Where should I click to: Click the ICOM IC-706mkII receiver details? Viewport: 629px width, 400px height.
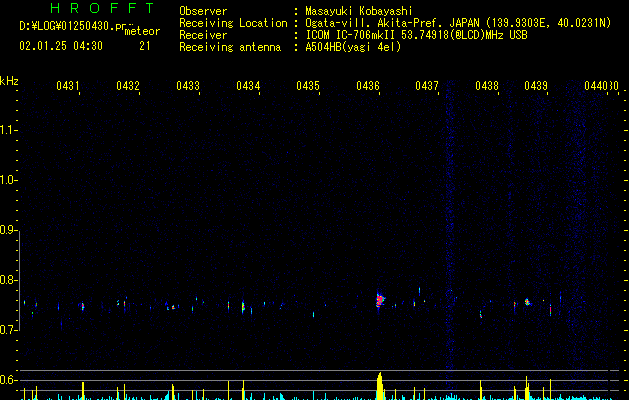point(416,35)
